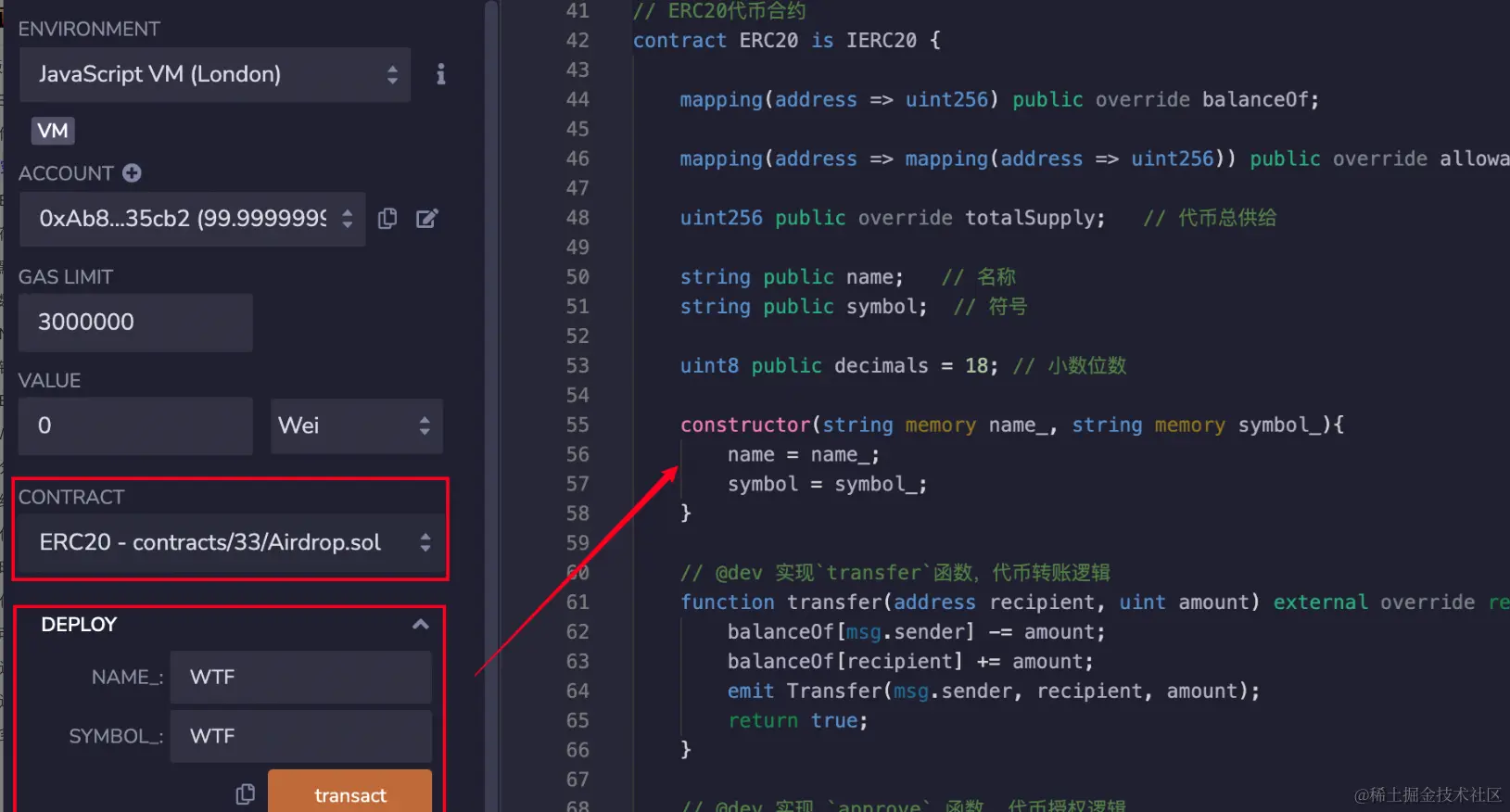Click the constructor declaration on line 55
Screen dimensions: 1510x812
1012,425
